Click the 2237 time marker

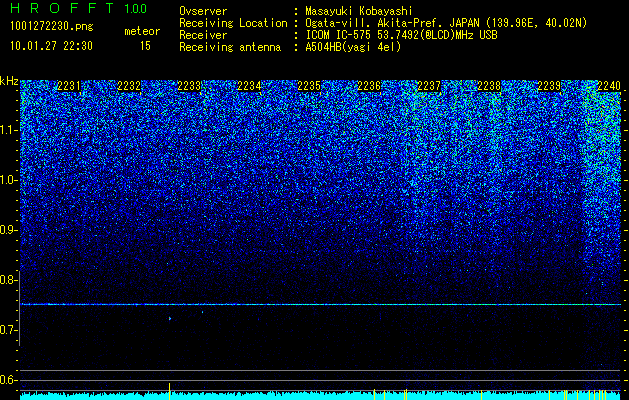click(x=429, y=86)
